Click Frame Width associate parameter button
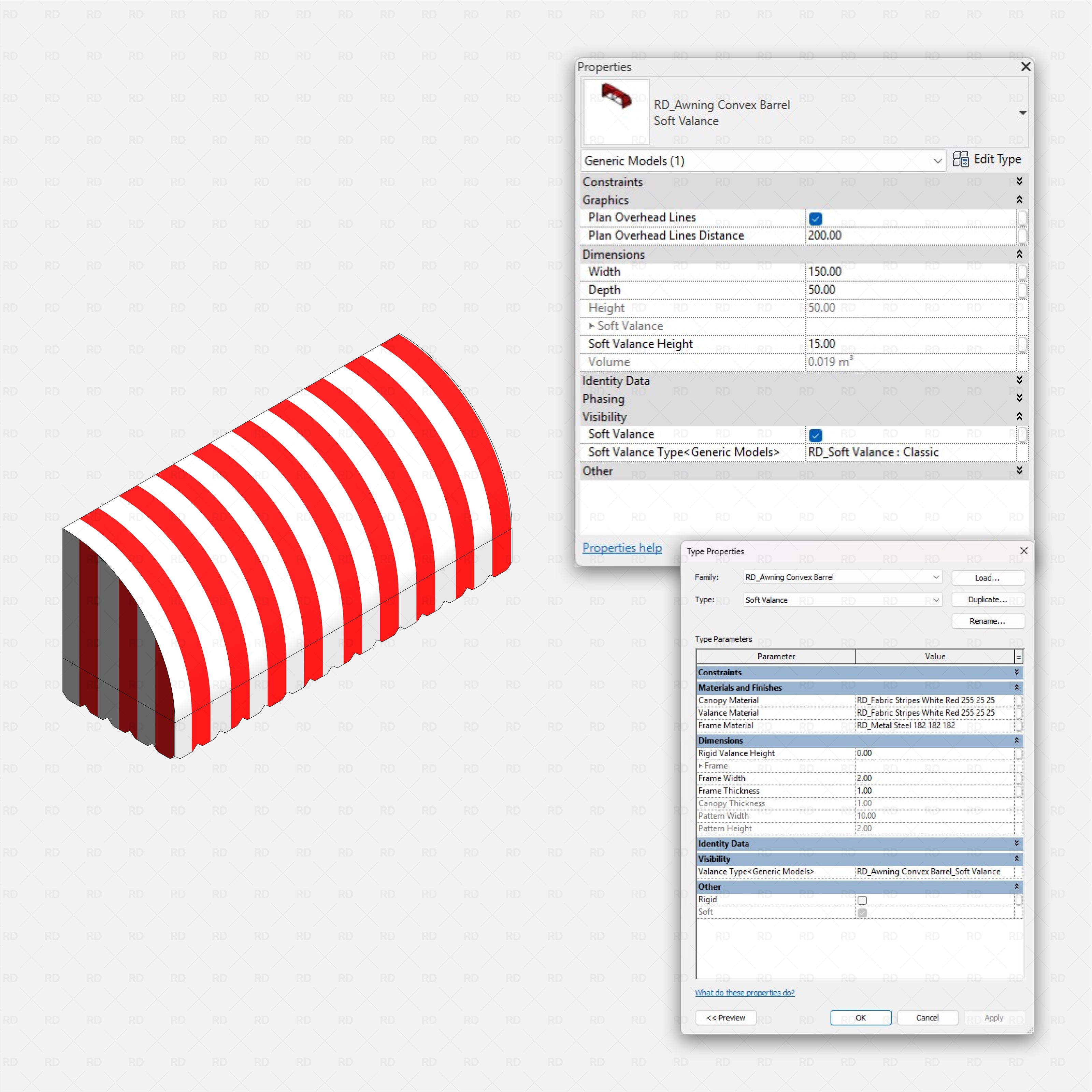This screenshot has width=1092, height=1092. point(1019,778)
